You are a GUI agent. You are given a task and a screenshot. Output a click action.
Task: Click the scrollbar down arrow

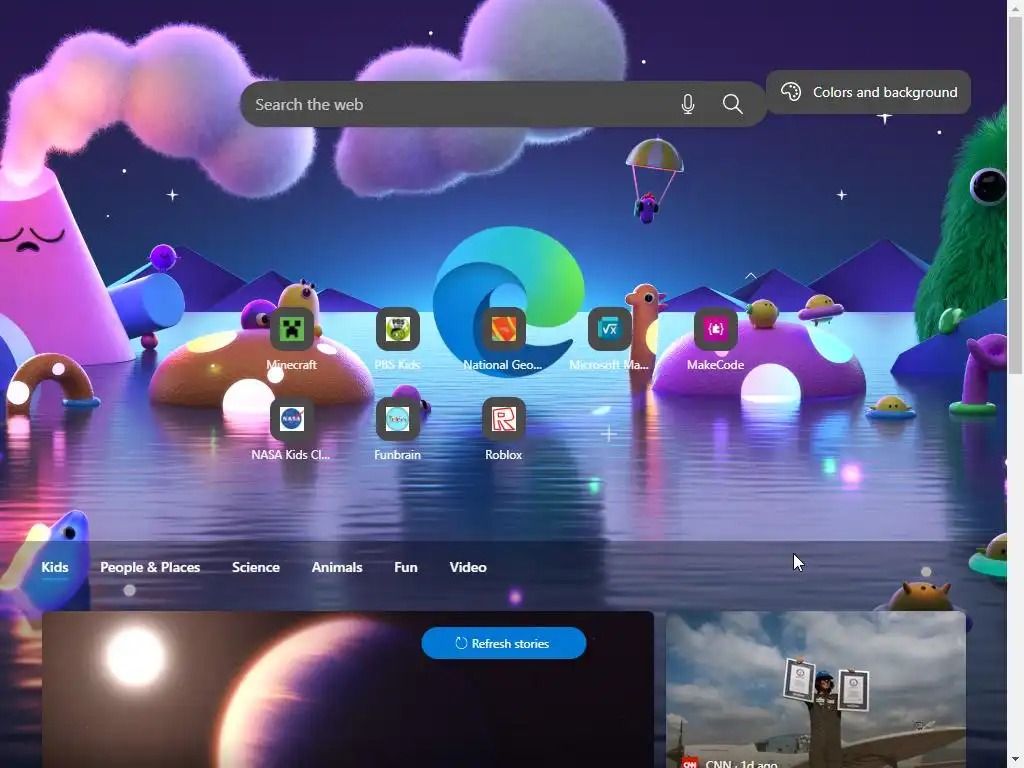pos(1016,761)
